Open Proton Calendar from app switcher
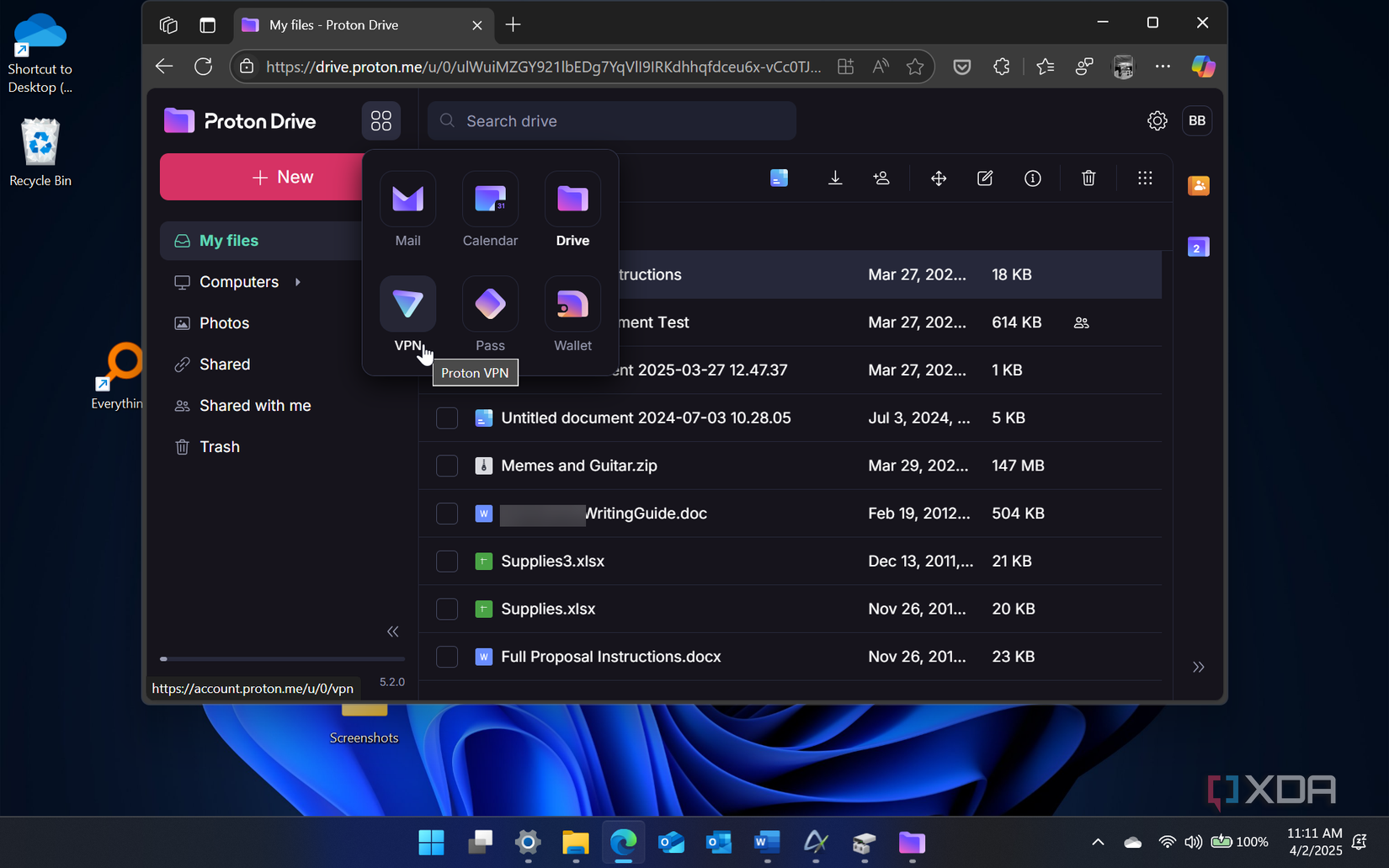This screenshot has height=868, width=1389. pos(490,210)
